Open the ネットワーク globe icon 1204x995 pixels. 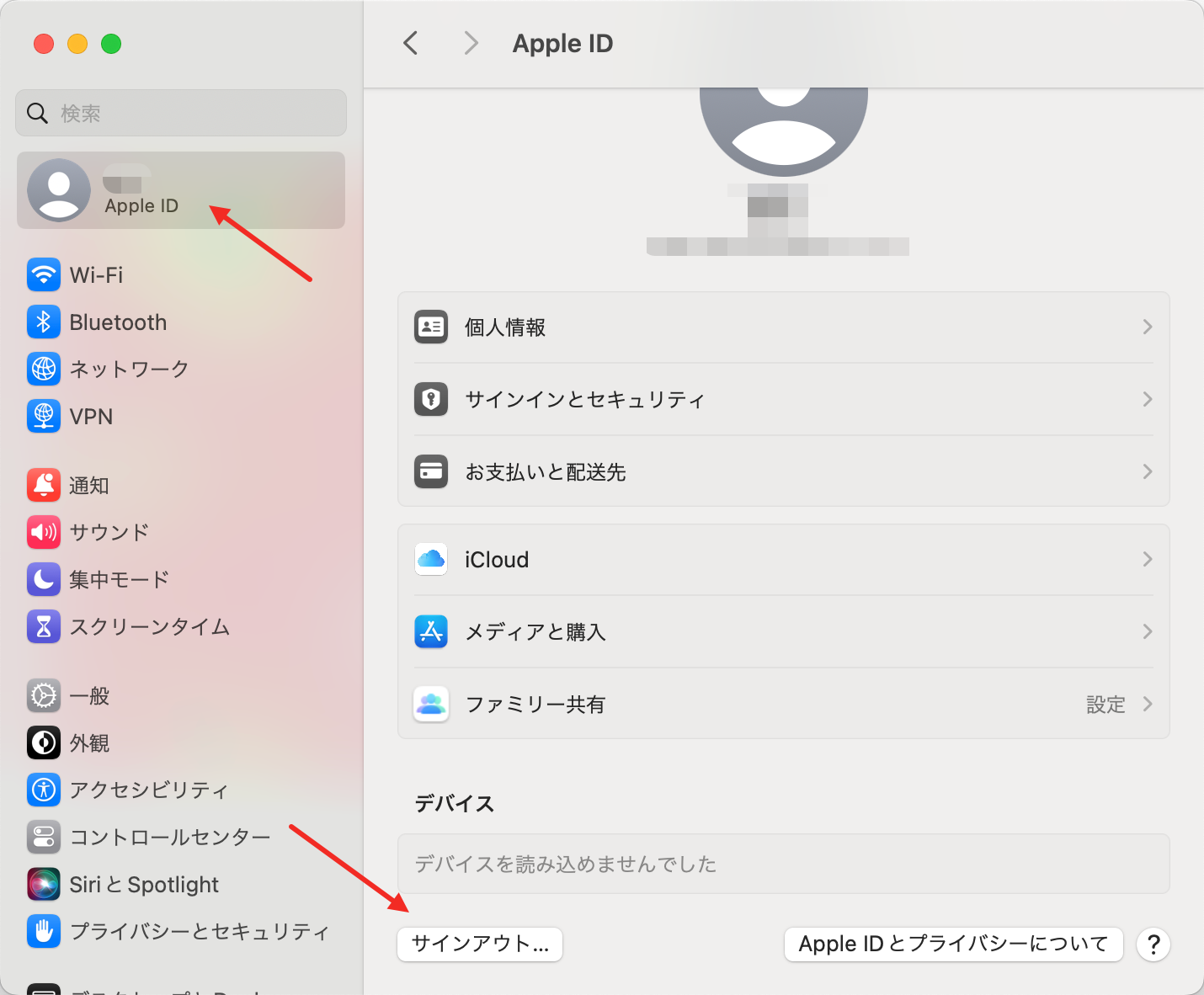(44, 369)
